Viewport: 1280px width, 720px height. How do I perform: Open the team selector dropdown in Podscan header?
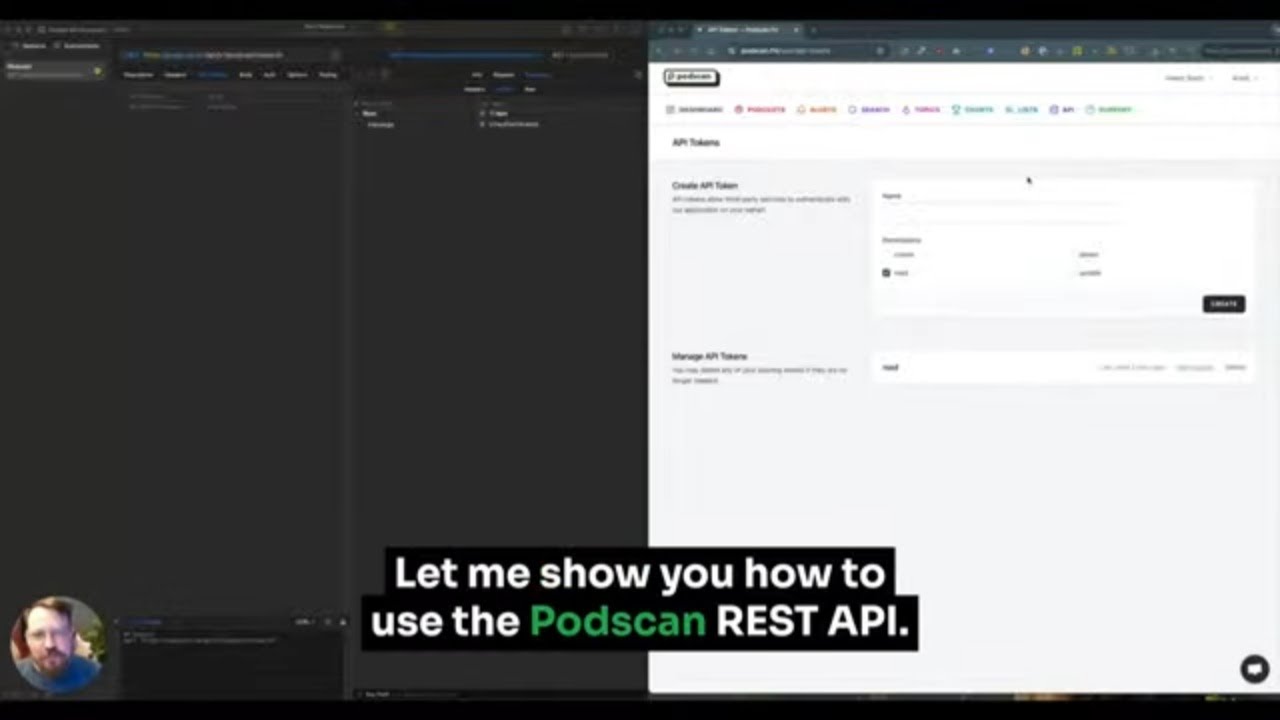1188,78
